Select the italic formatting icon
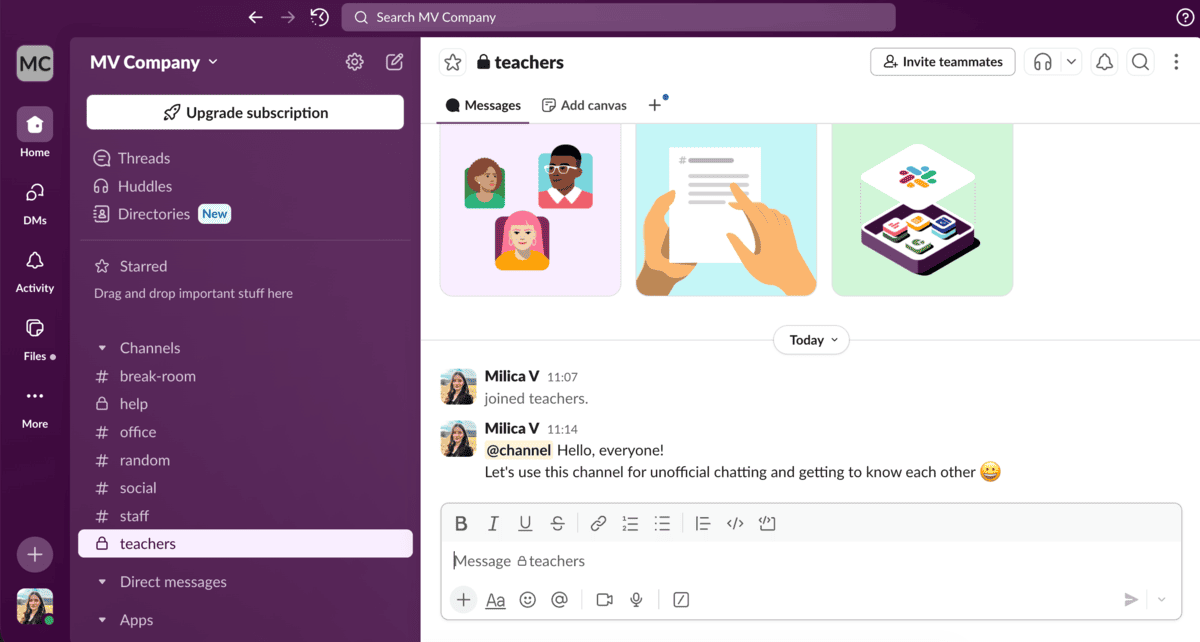Screen dimensions: 1200x642 coord(493,523)
